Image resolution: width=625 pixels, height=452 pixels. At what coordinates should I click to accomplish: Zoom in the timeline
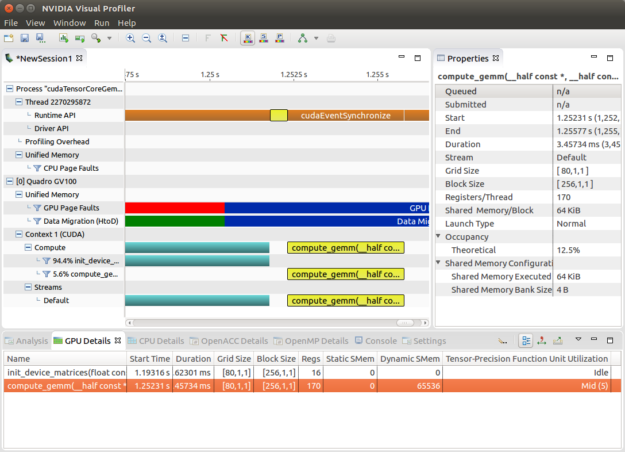point(130,38)
